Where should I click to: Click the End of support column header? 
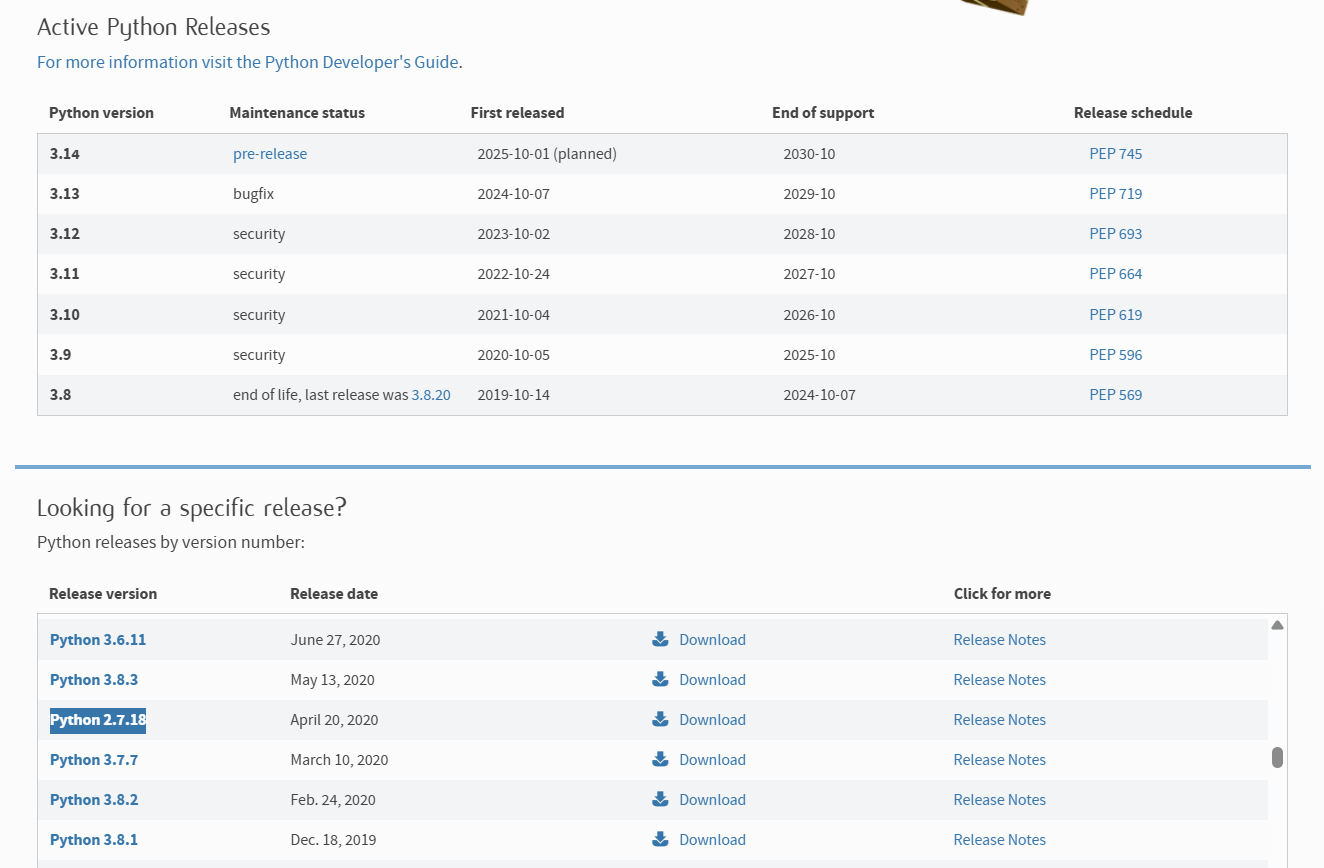click(823, 113)
